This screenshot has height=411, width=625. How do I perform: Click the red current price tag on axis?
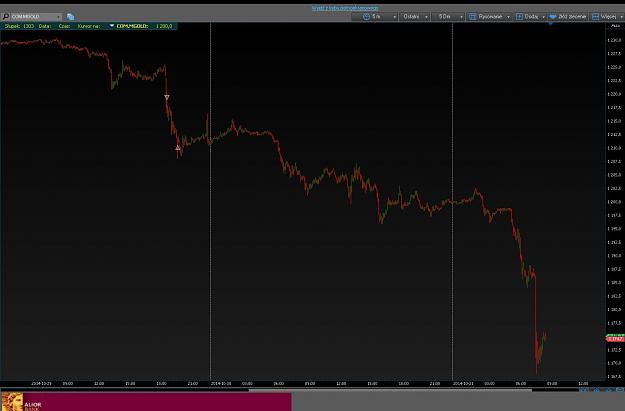pos(615,338)
